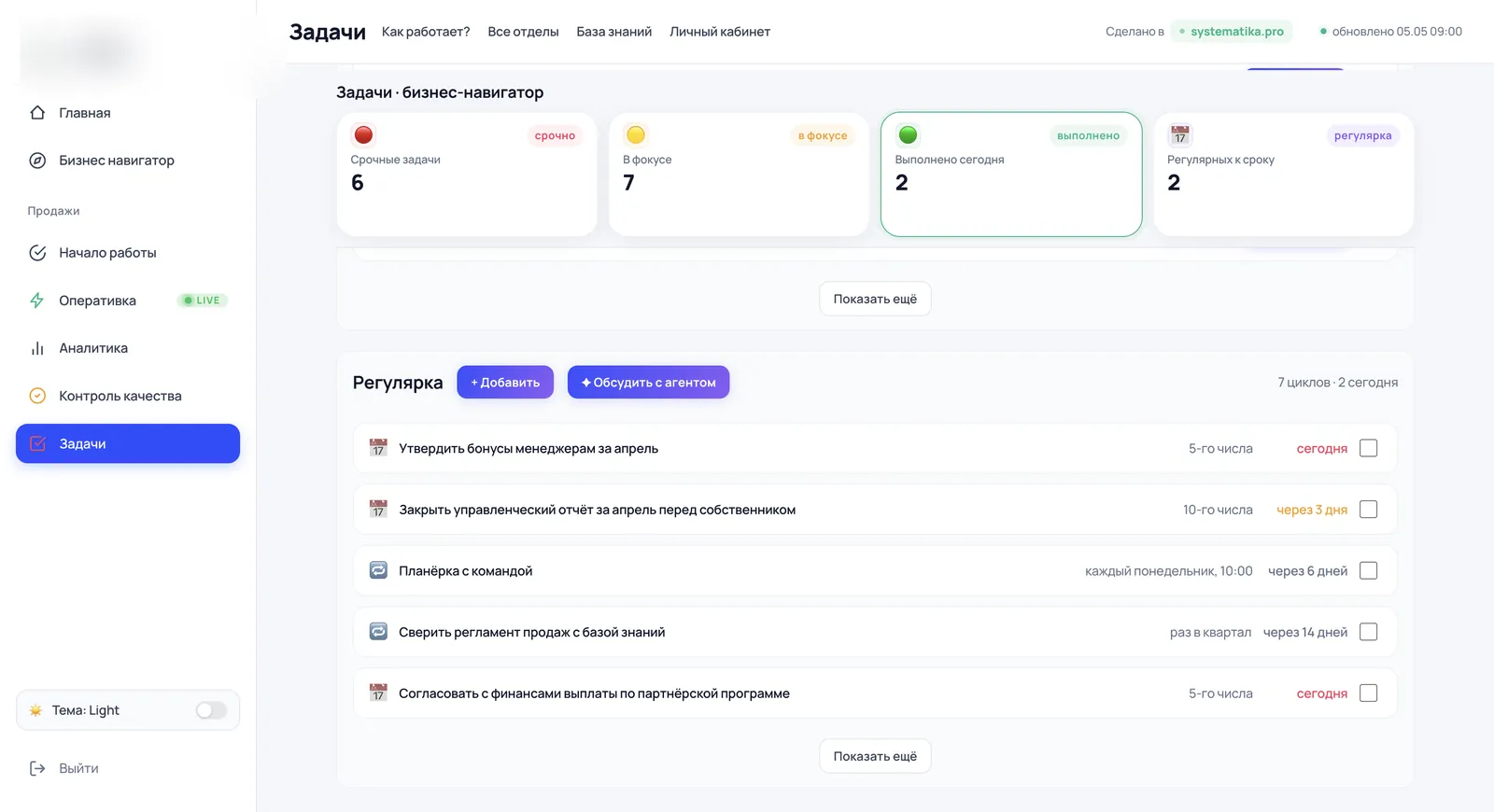The width and height of the screenshot is (1494, 812).
Task: Click the Обсудить с агентом button
Action: (648, 382)
